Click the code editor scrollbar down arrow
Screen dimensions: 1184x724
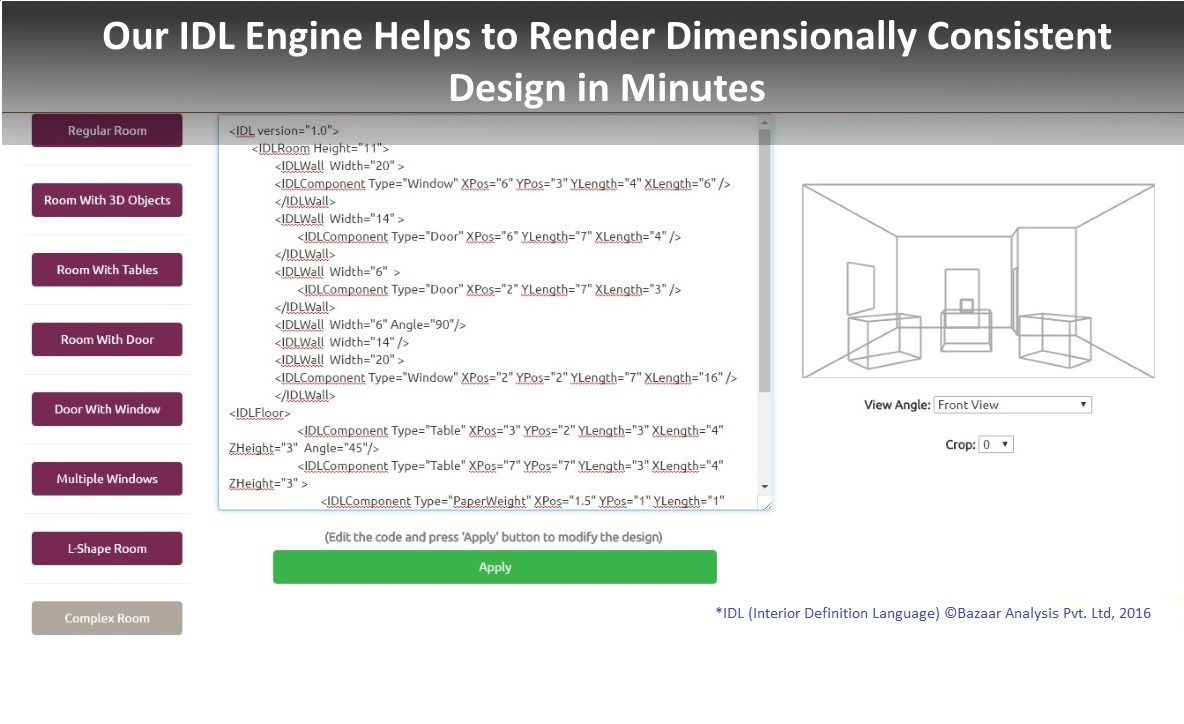pyautogui.click(x=765, y=486)
